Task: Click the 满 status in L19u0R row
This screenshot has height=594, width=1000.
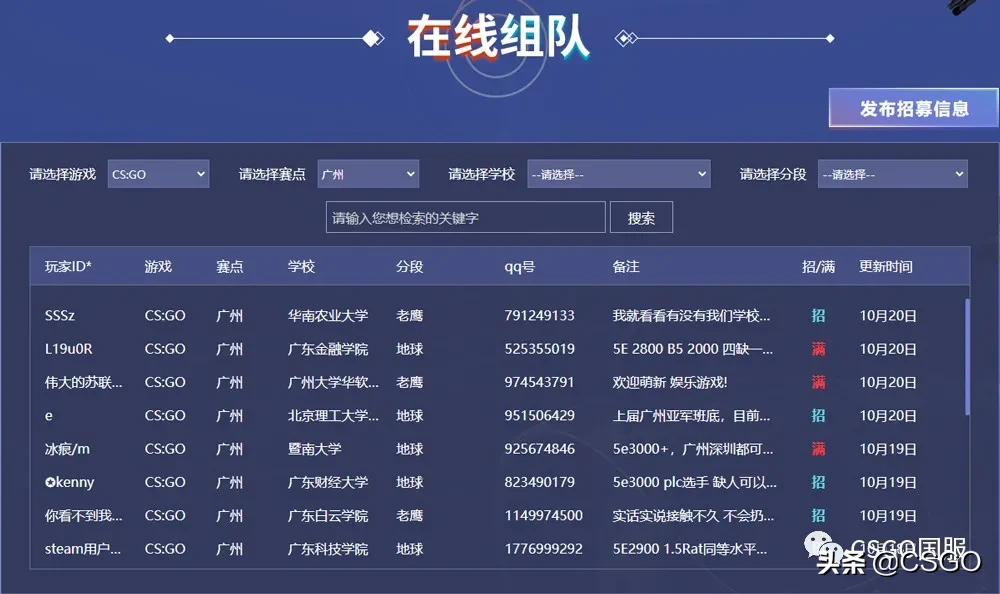Action: pos(818,349)
